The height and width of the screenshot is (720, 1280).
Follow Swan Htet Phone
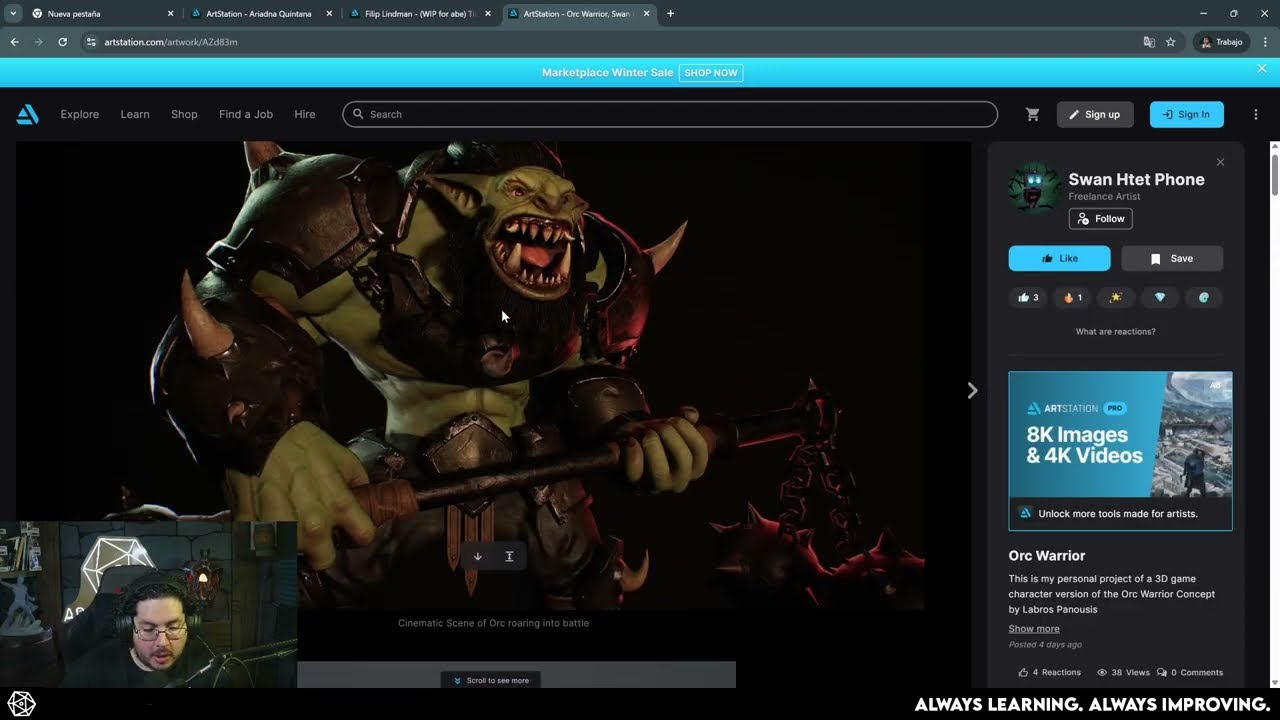pos(1100,219)
